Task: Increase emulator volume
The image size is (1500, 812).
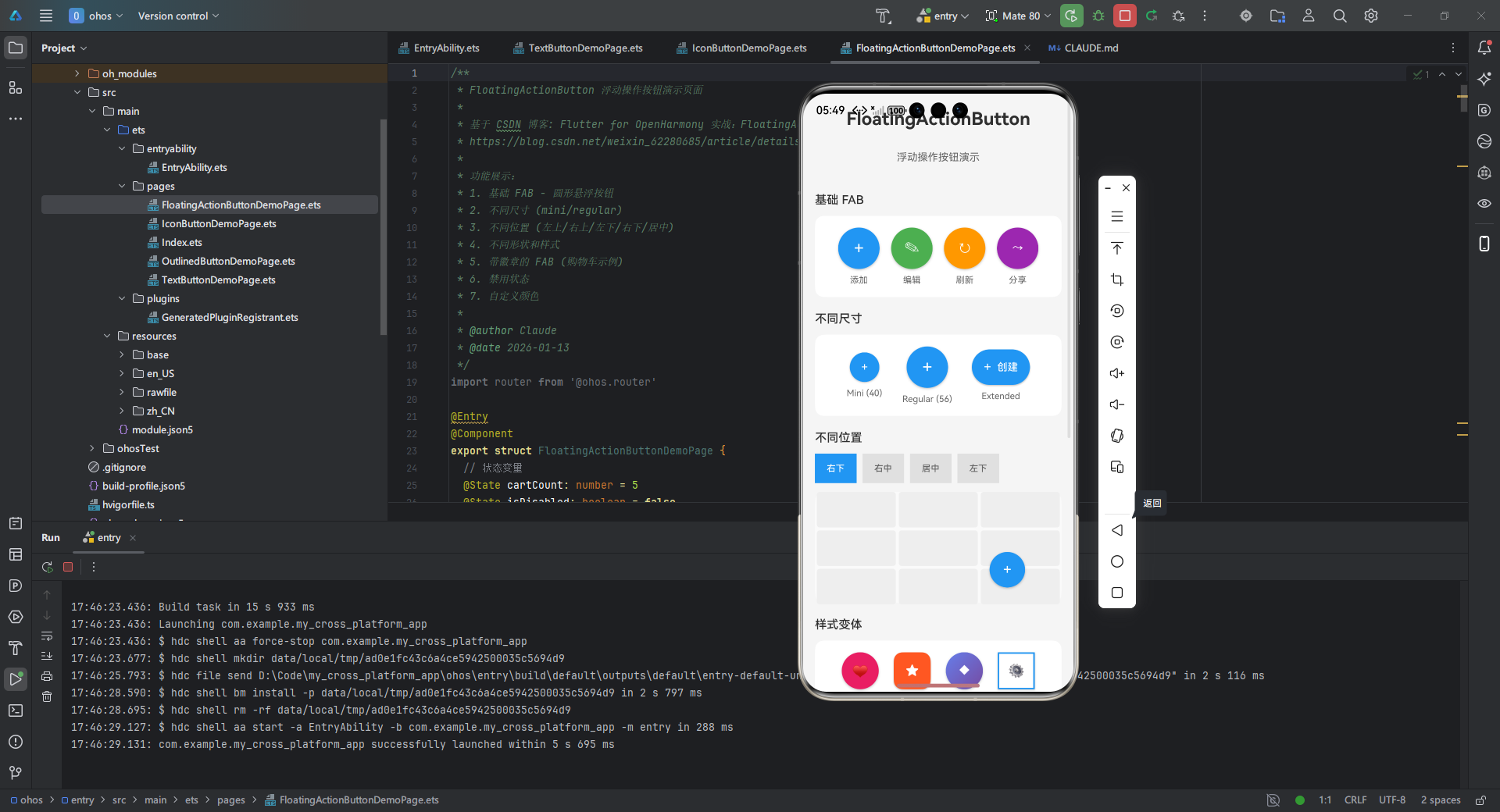Action: tap(1117, 373)
